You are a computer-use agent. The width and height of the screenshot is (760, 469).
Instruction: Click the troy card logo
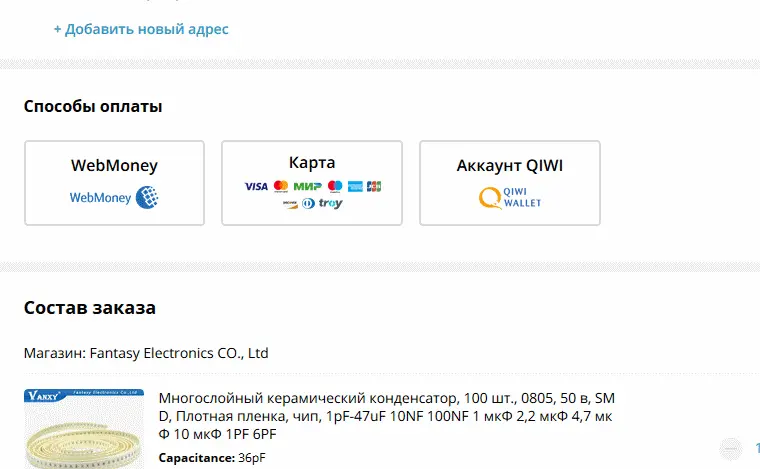[331, 203]
